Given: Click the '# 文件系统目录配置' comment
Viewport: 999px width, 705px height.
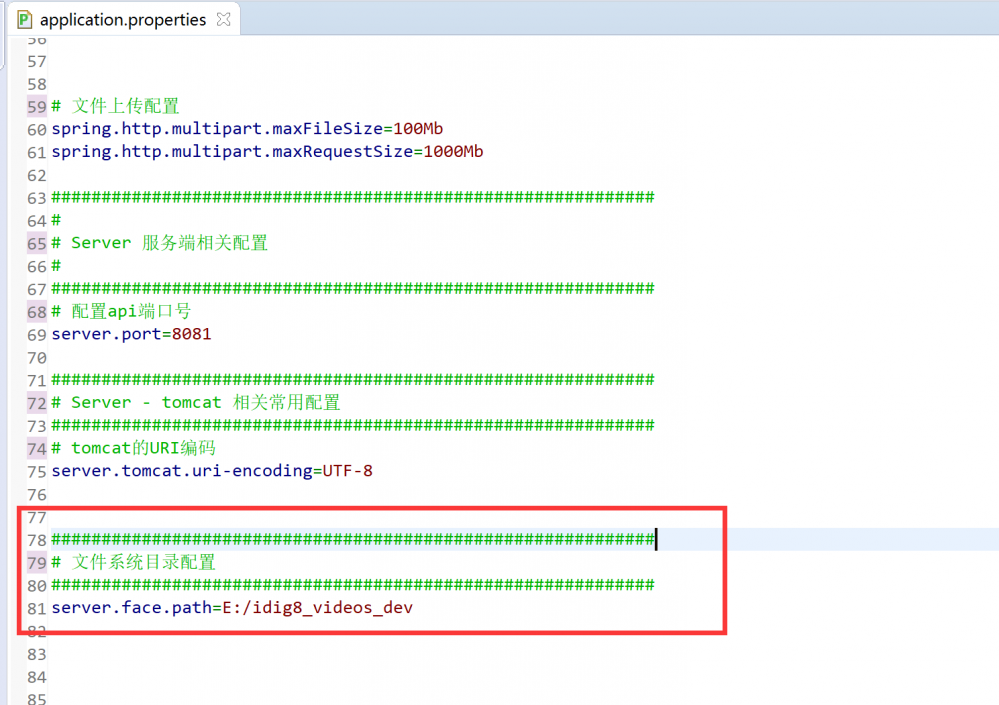Looking at the screenshot, I should coord(133,562).
